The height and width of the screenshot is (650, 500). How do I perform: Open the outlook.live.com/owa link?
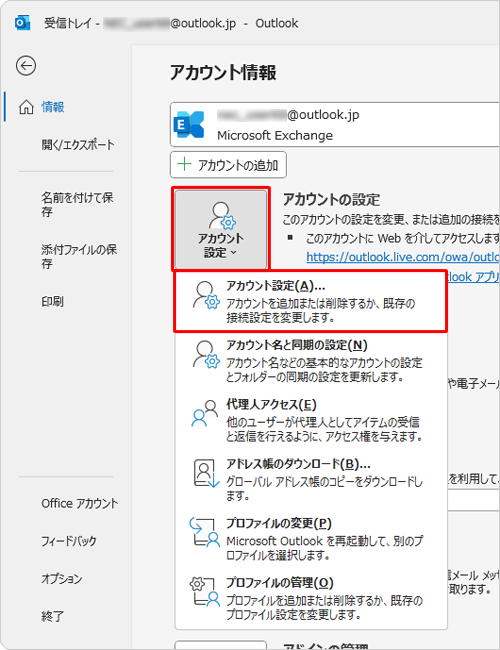click(x=403, y=257)
